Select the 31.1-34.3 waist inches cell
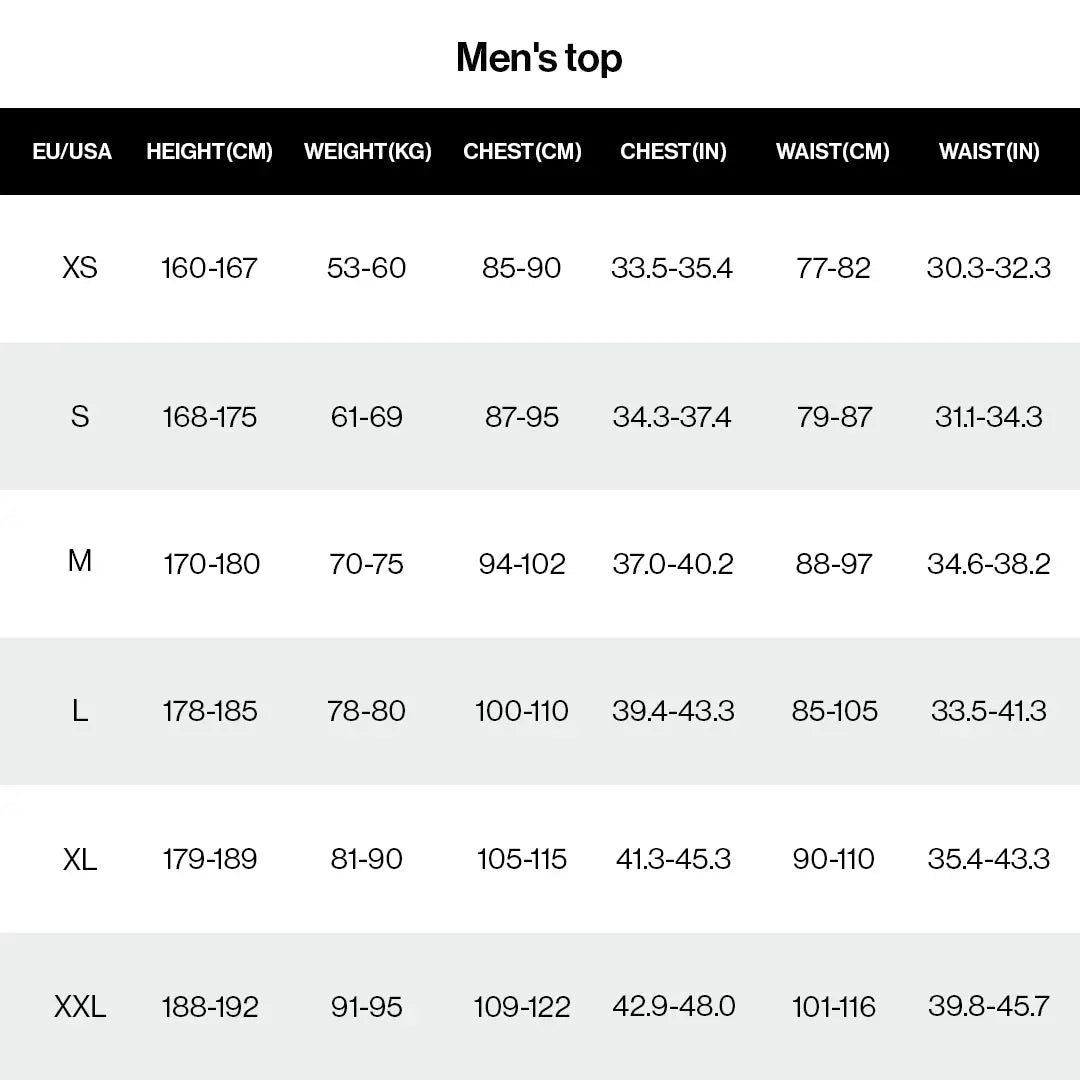The width and height of the screenshot is (1080, 1080). [x=989, y=417]
